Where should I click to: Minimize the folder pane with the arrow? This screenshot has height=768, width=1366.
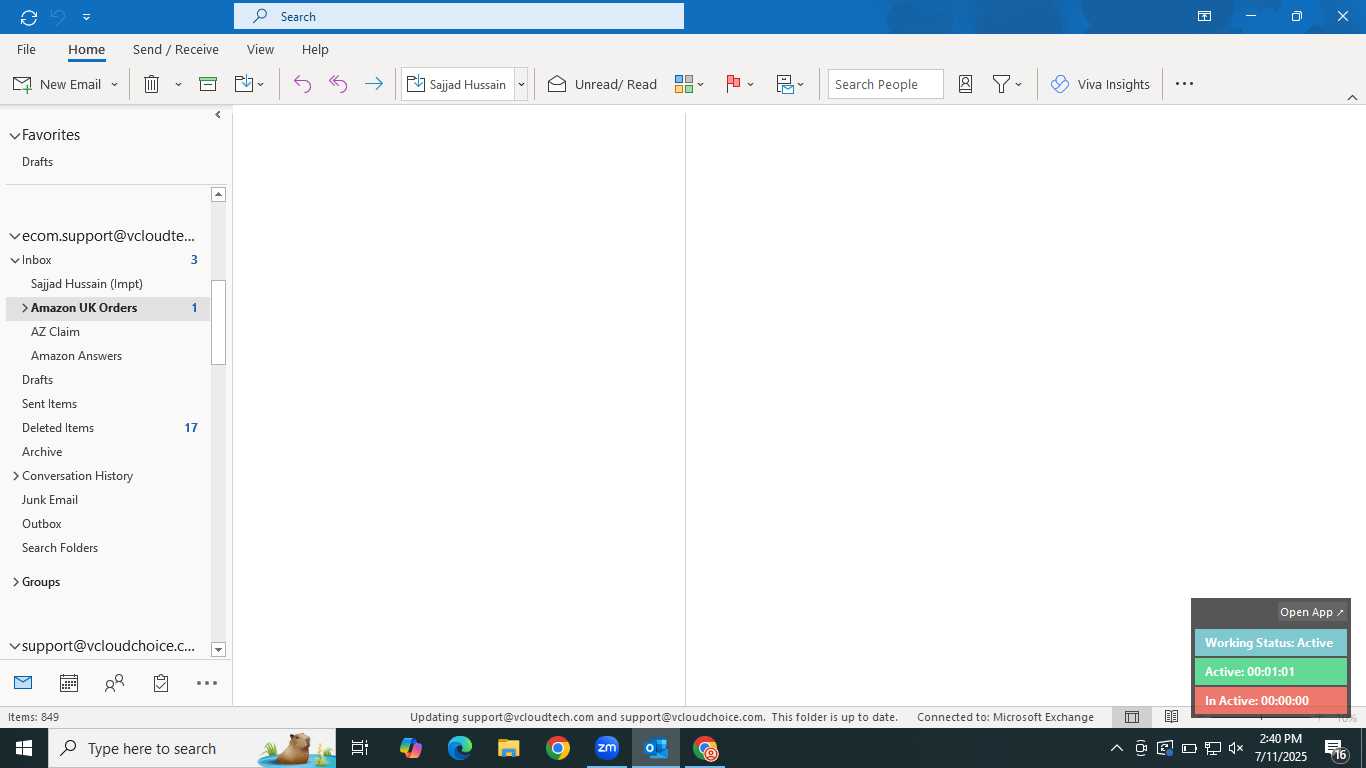[218, 115]
